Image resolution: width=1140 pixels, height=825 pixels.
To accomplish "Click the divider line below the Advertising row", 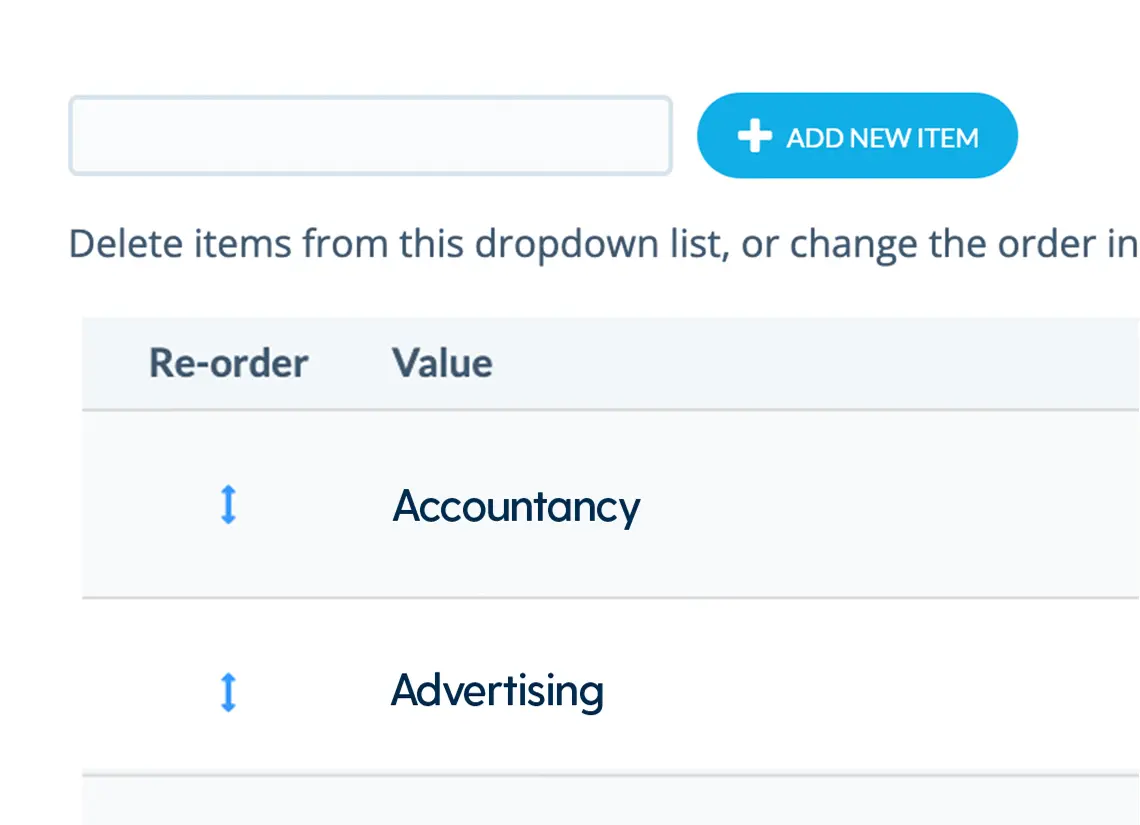I will pyautogui.click(x=610, y=775).
